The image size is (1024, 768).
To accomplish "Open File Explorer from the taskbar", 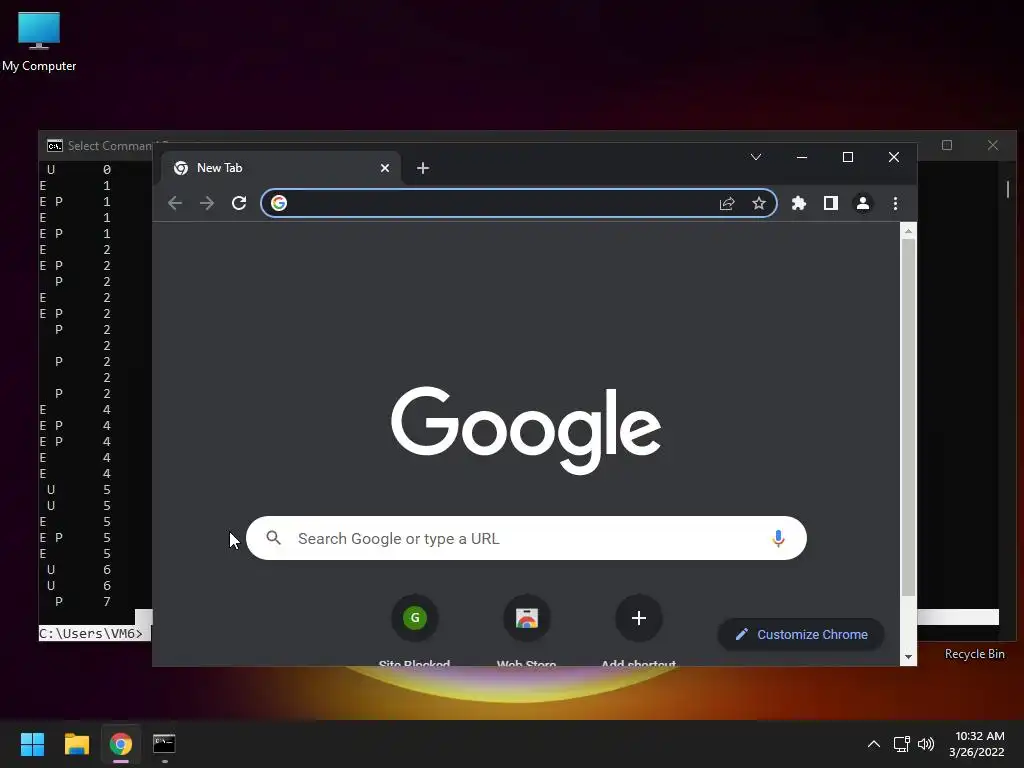I will pos(76,744).
